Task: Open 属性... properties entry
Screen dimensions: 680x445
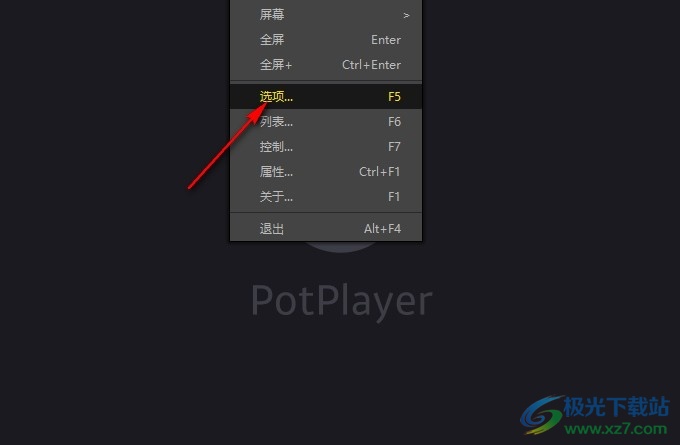Action: click(326, 172)
